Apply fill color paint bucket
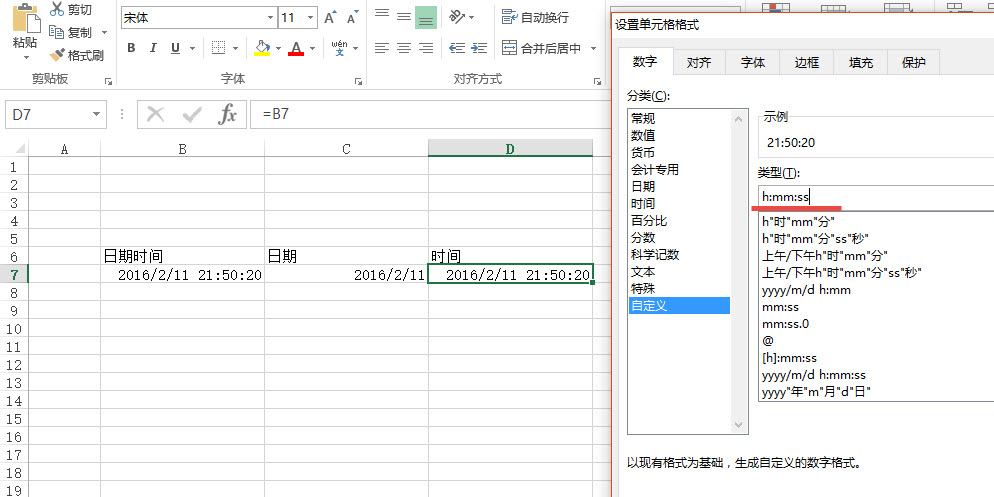 click(x=262, y=48)
